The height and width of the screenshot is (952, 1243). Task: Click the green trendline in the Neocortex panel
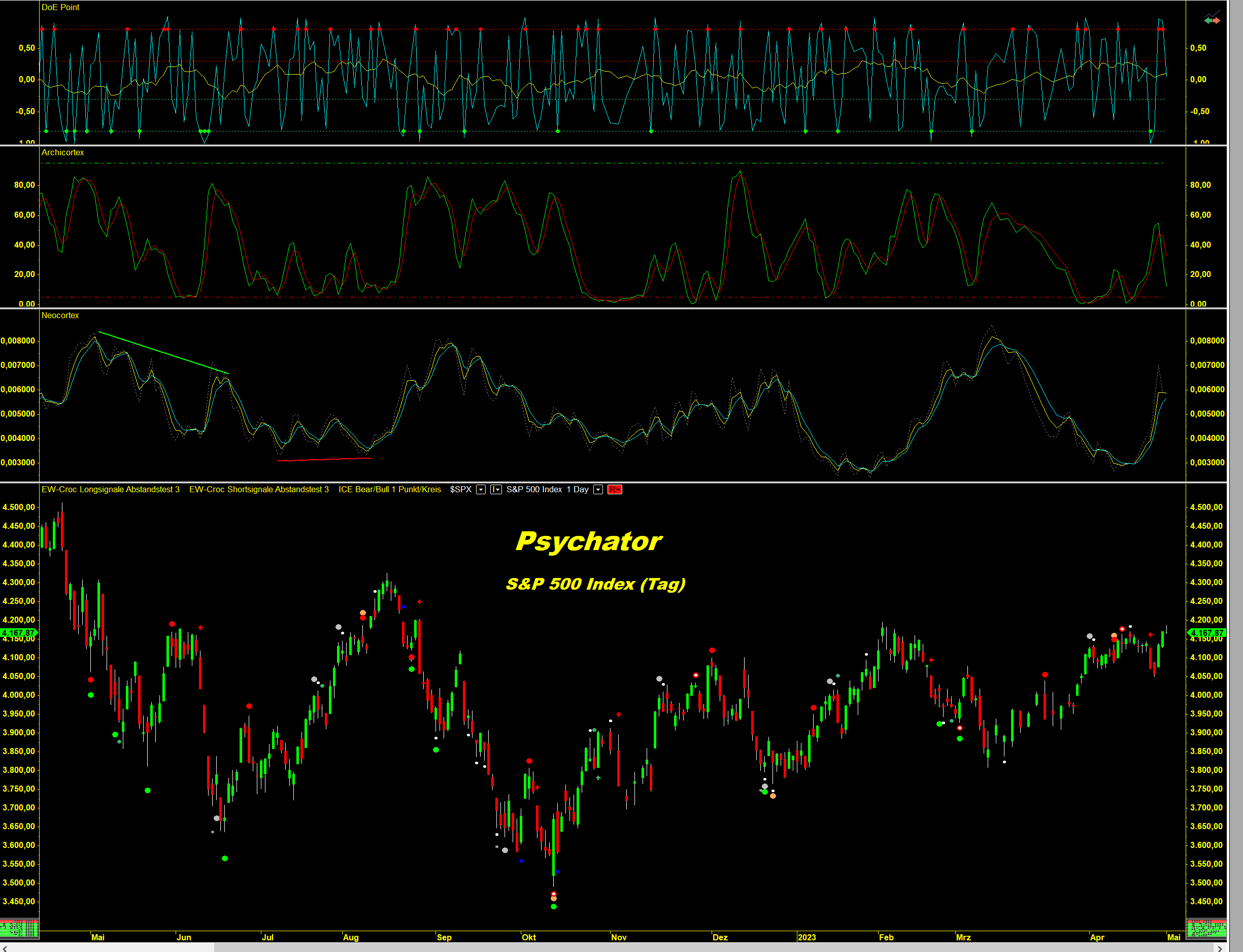163,353
